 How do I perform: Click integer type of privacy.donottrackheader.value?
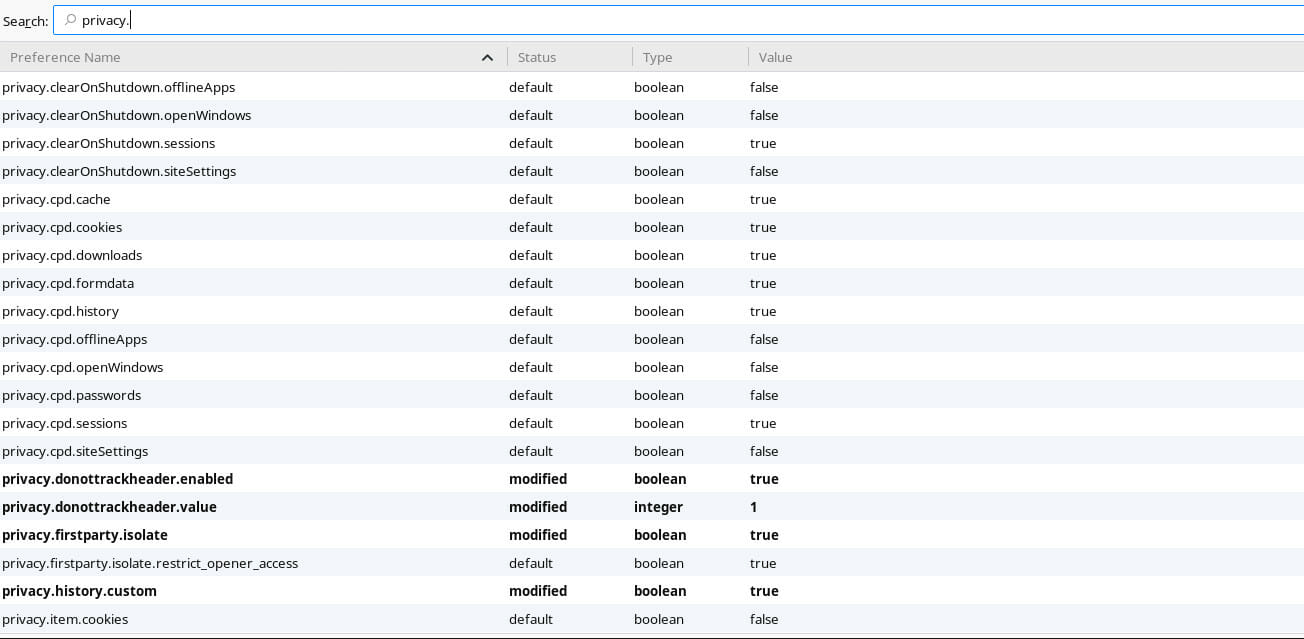click(658, 507)
